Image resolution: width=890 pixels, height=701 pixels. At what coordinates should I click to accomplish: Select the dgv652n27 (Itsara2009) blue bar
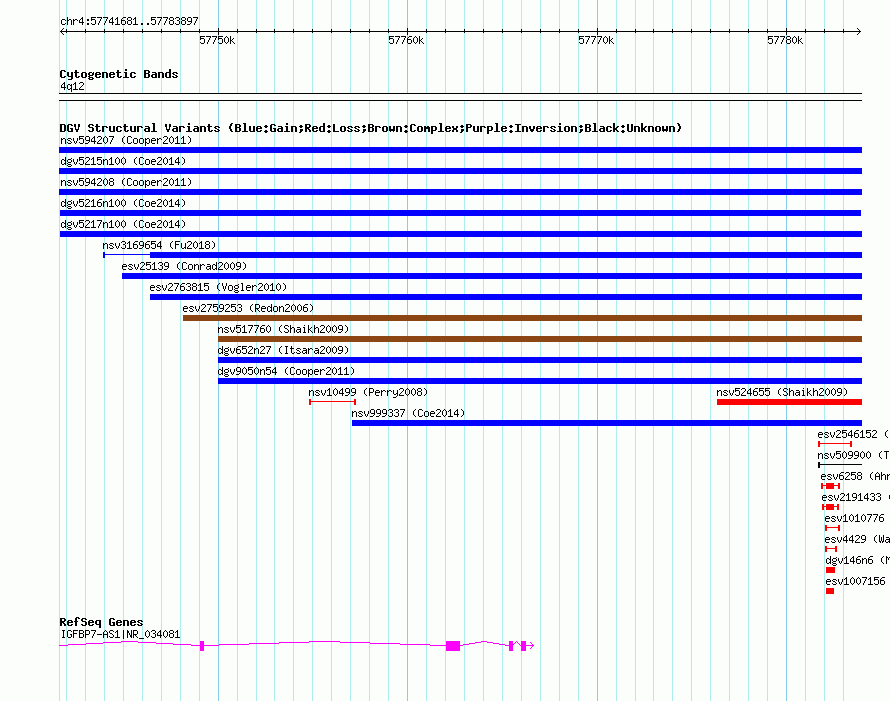(540, 360)
